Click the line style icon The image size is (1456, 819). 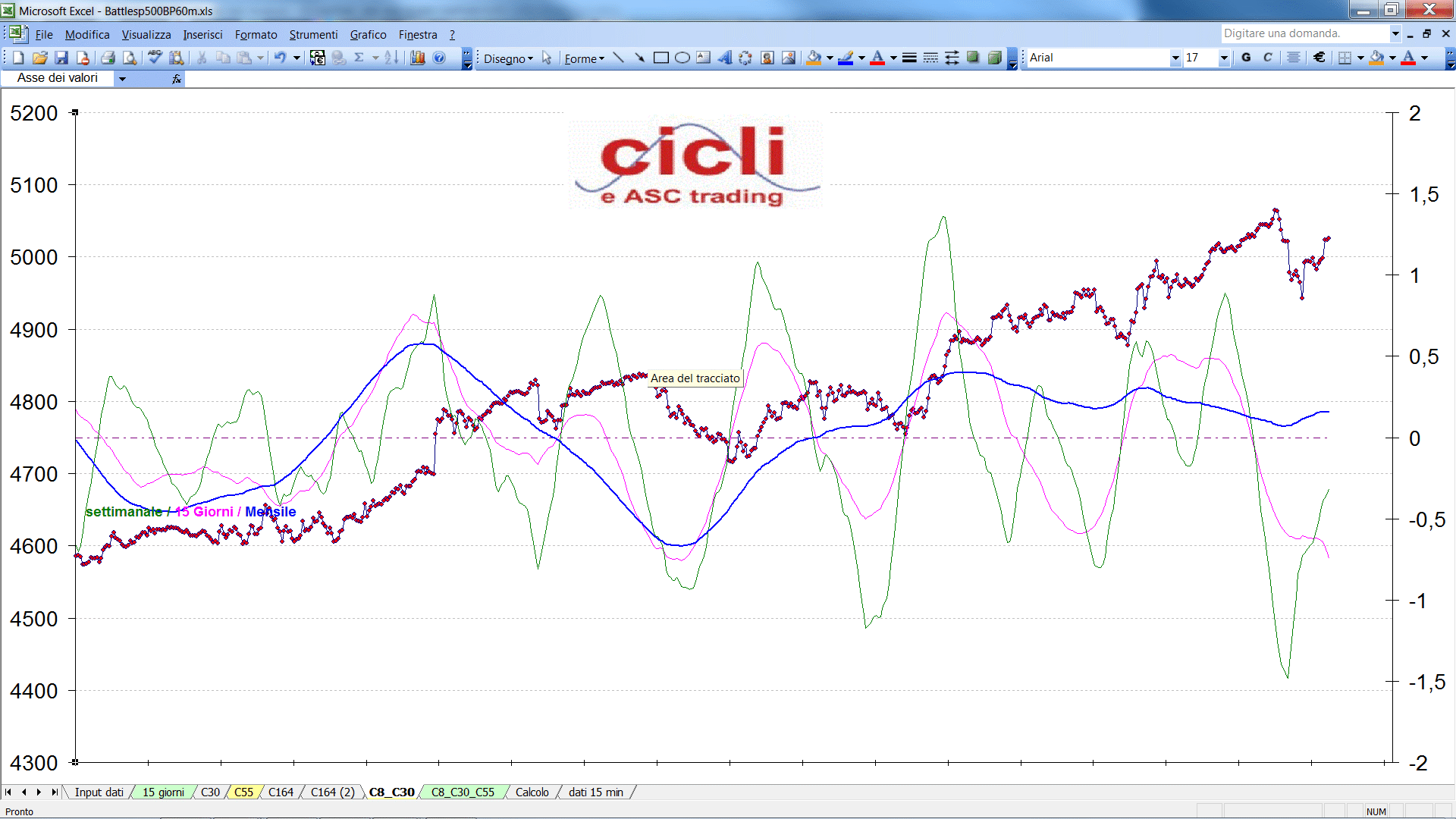tap(909, 58)
